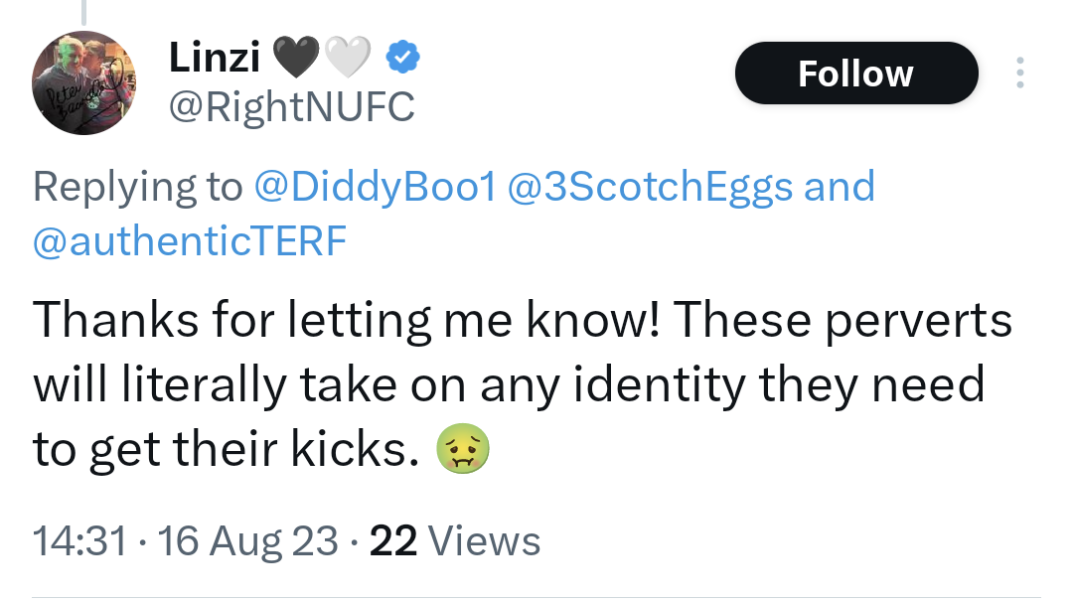The width and height of the screenshot is (1073, 600).
Task: Open the three-dot more options menu
Action: [1020, 72]
